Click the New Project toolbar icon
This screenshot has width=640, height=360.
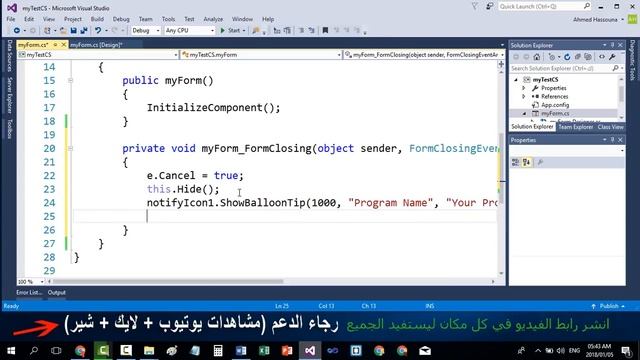(x=47, y=31)
